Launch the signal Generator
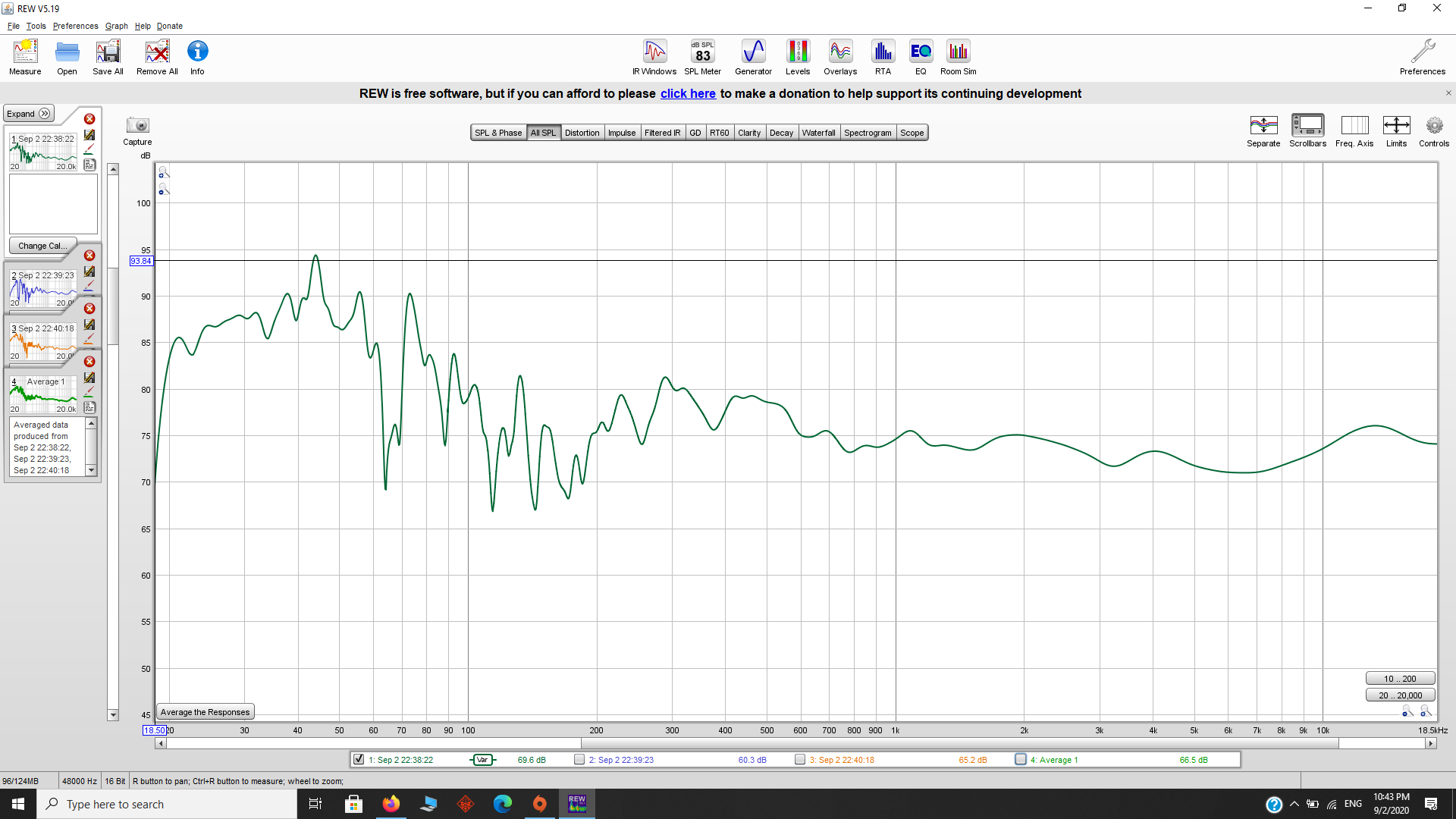Viewport: 1456px width, 819px height. [x=753, y=58]
